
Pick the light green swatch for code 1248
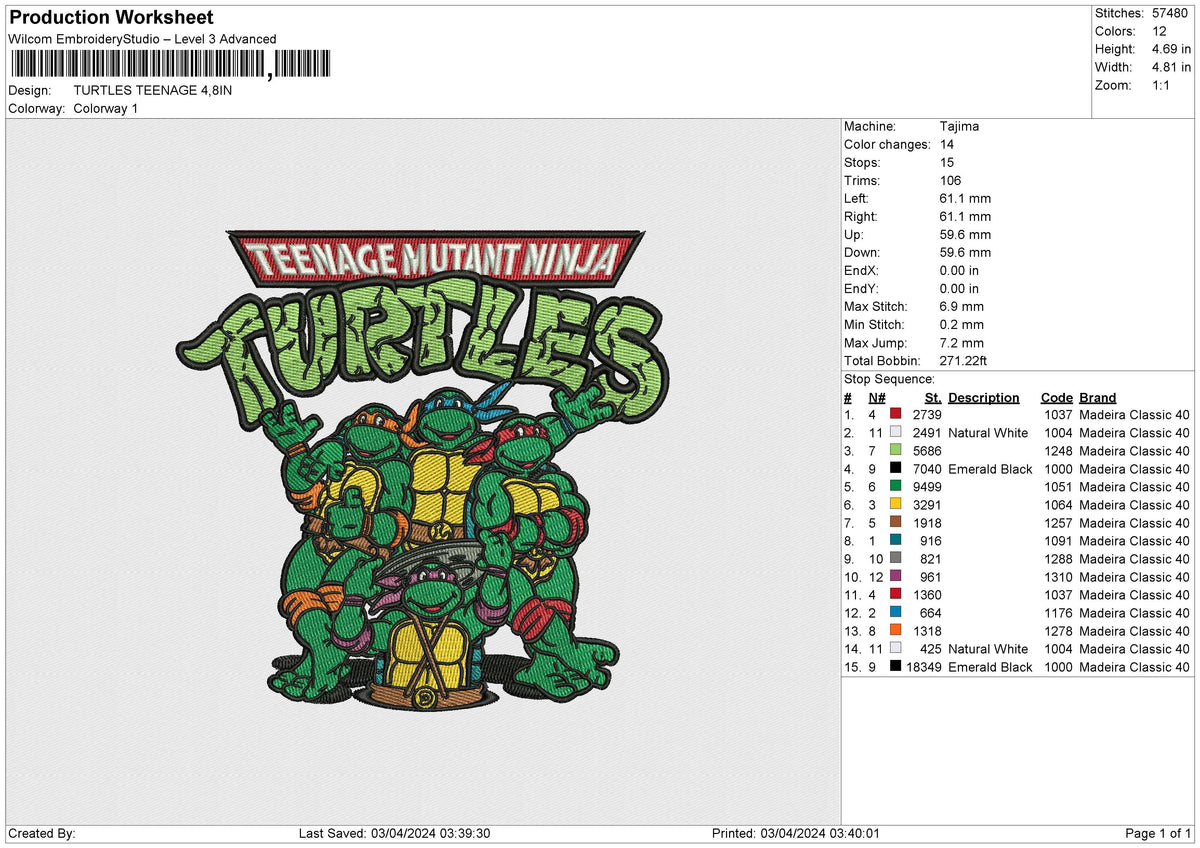tap(896, 450)
